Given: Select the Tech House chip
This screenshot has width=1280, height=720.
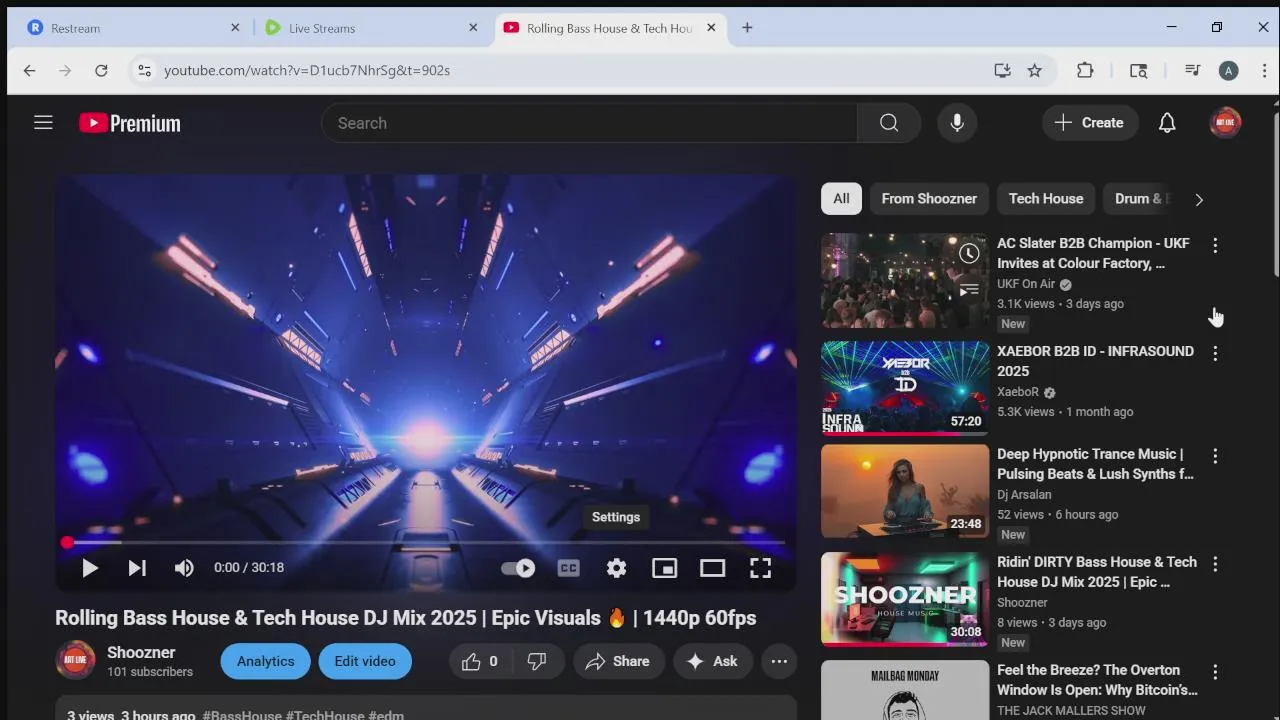Looking at the screenshot, I should click(x=1046, y=198).
